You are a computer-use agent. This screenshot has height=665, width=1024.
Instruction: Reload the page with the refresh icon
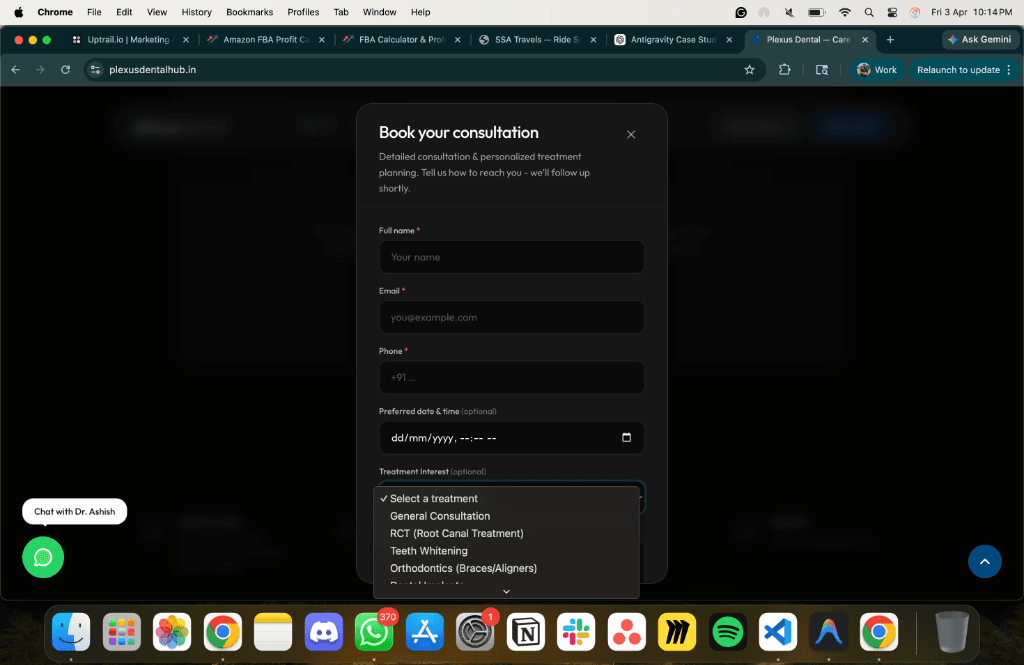click(66, 70)
